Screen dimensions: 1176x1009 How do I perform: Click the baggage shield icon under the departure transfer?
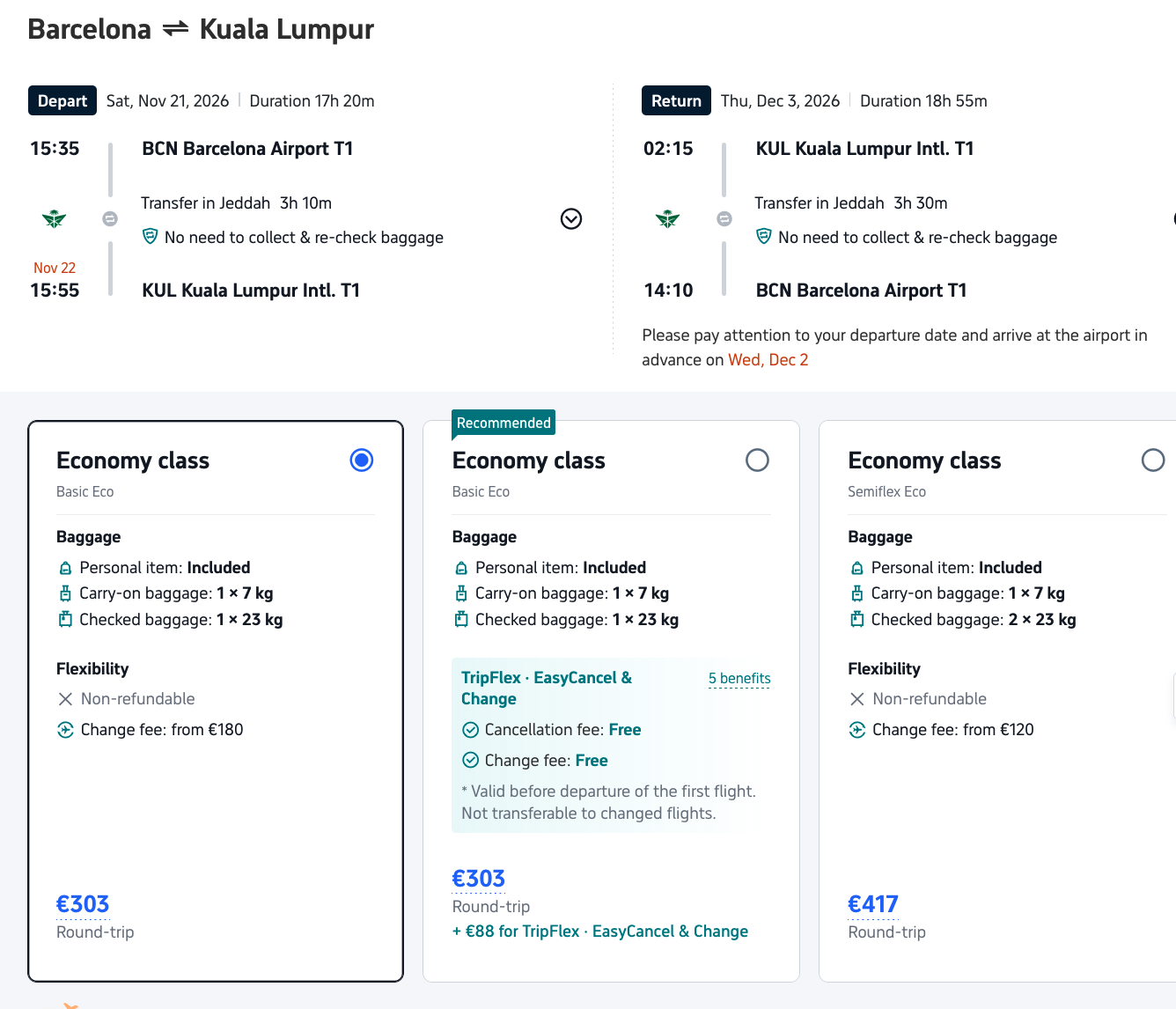[x=150, y=237]
